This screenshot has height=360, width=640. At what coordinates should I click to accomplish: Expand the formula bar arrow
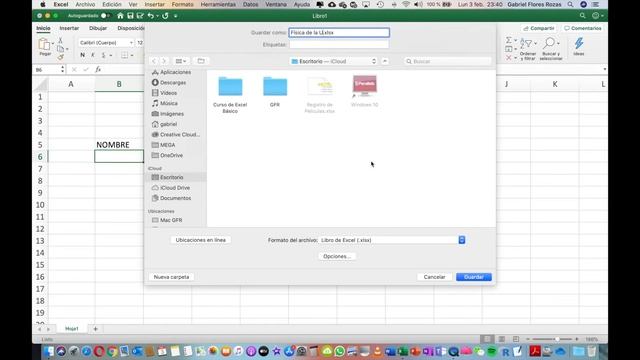[x=604, y=69]
